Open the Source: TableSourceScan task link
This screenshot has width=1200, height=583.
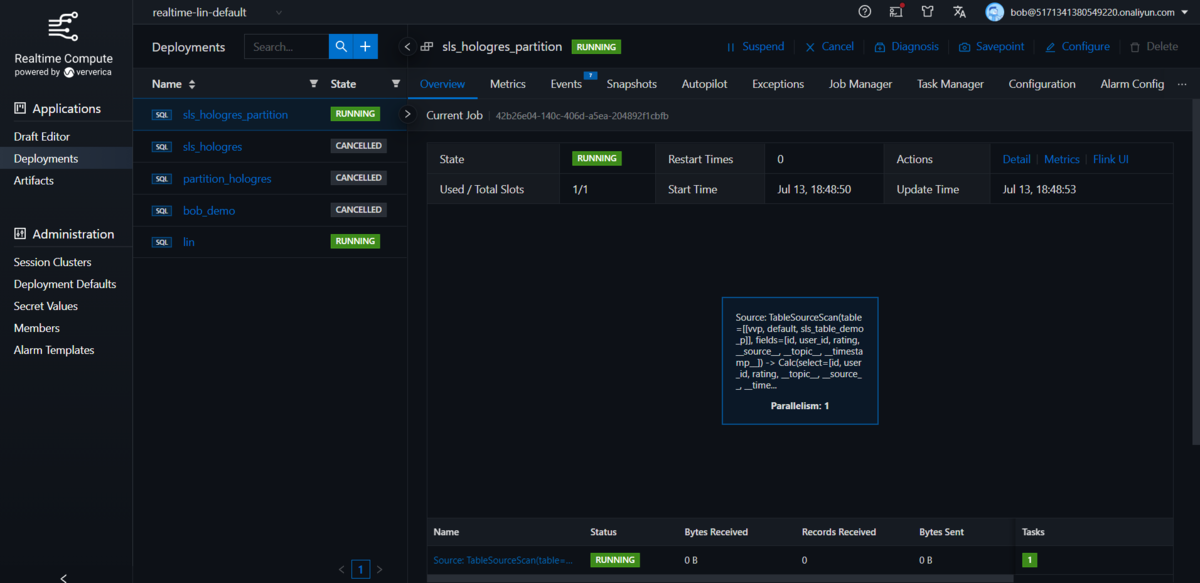coord(503,560)
